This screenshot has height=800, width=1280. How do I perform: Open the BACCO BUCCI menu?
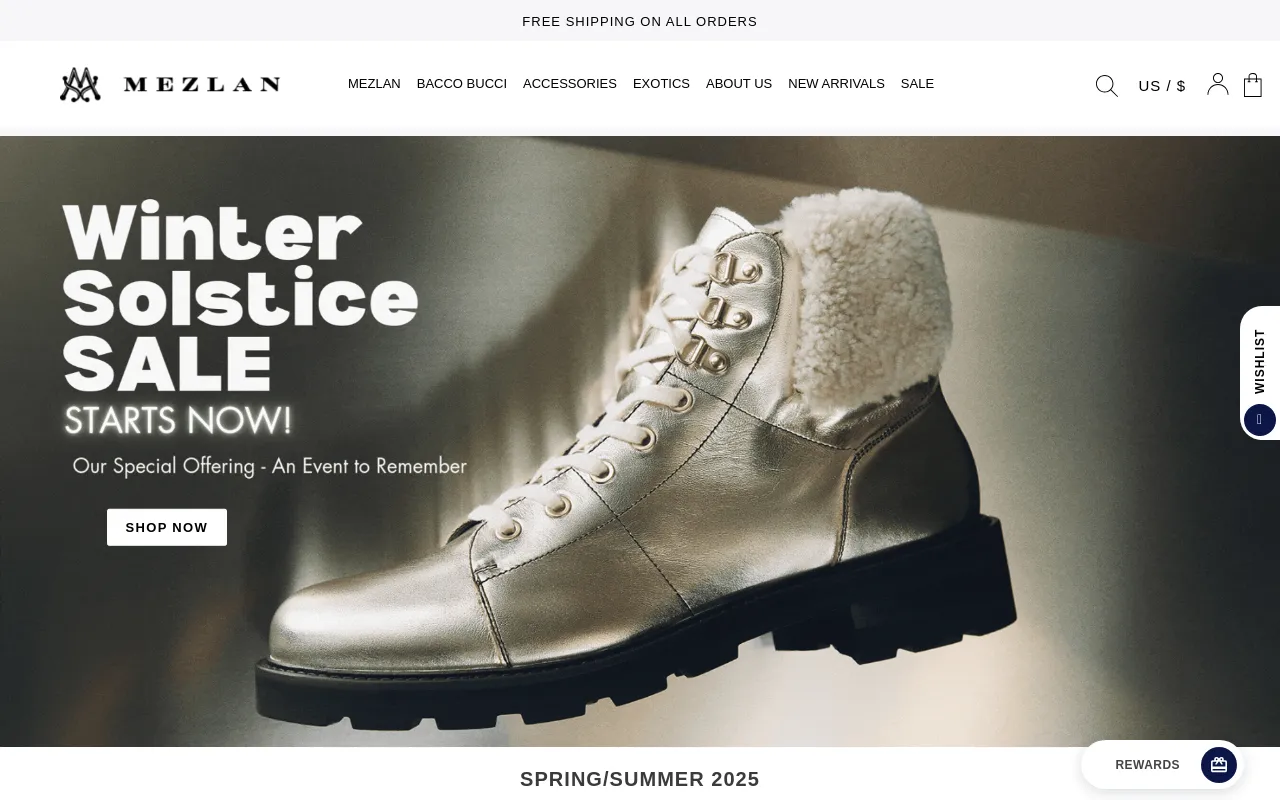[462, 84]
